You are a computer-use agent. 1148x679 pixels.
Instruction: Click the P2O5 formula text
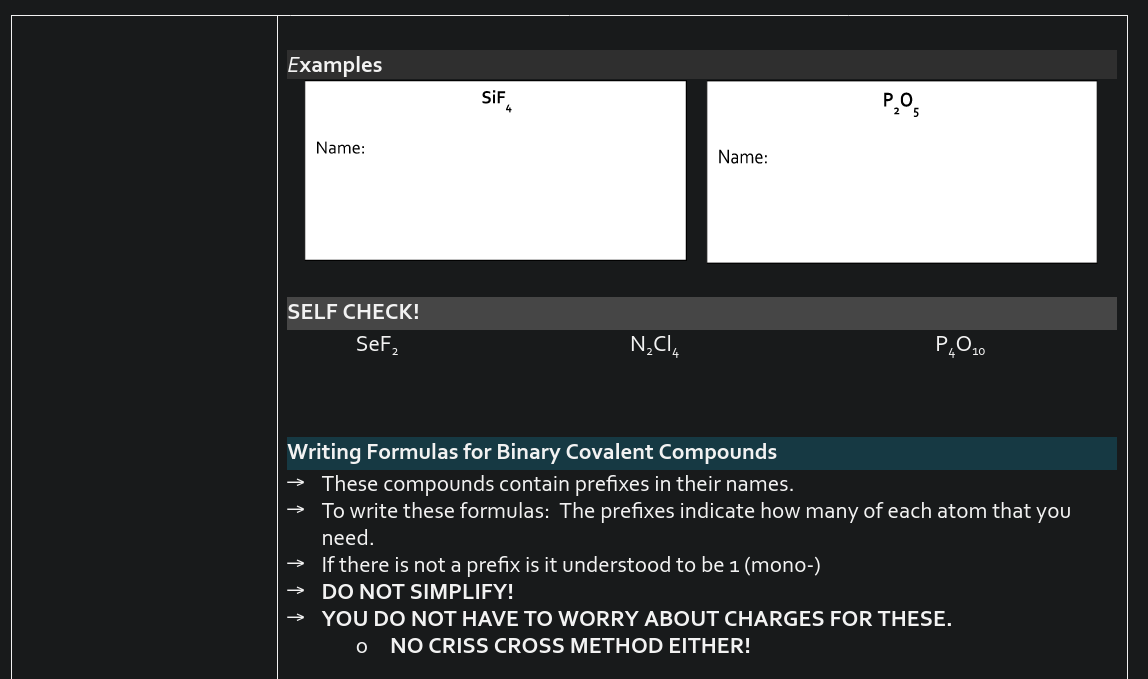point(900,102)
